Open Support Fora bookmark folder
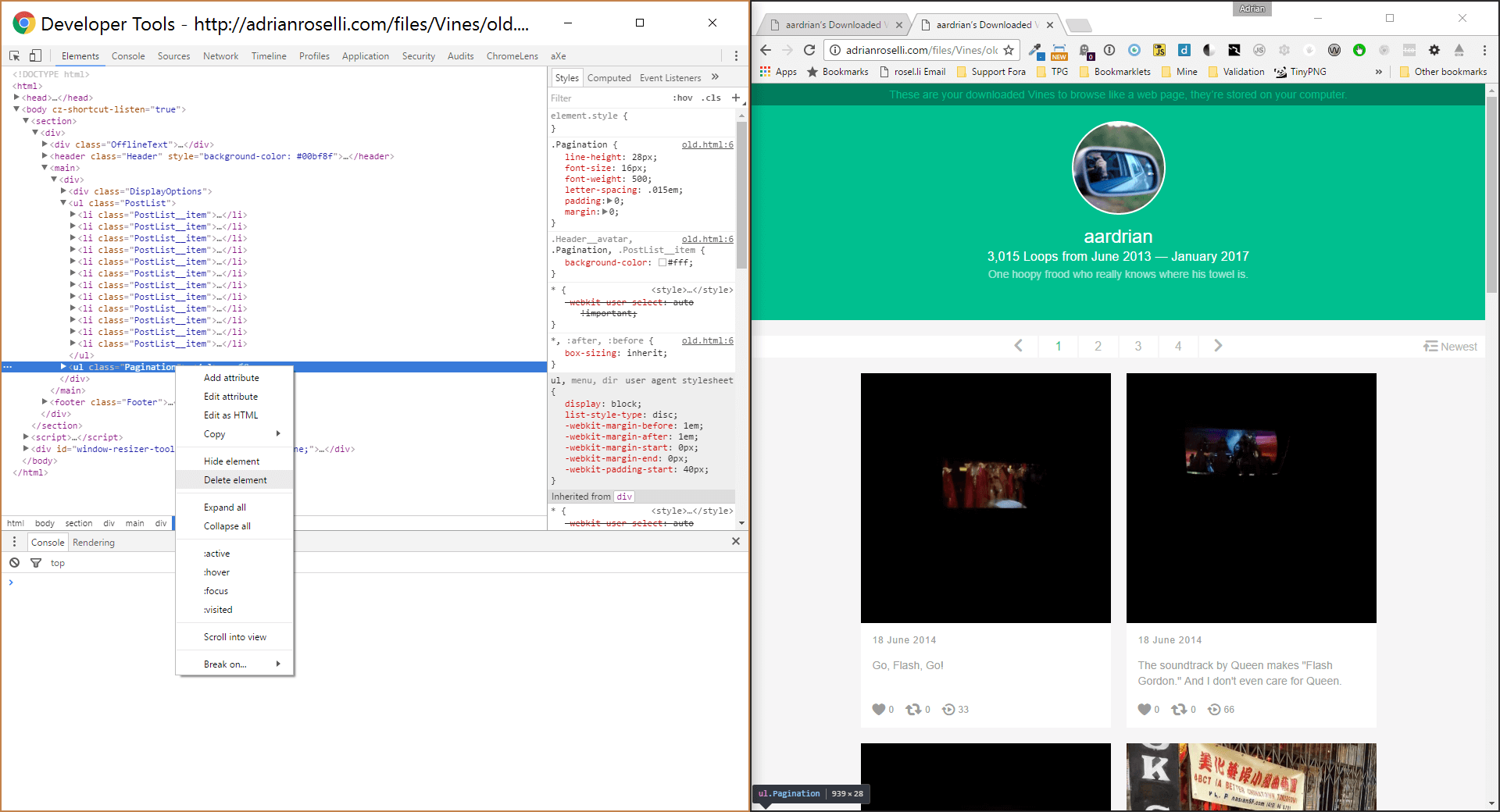The width and height of the screenshot is (1500, 812). [991, 72]
